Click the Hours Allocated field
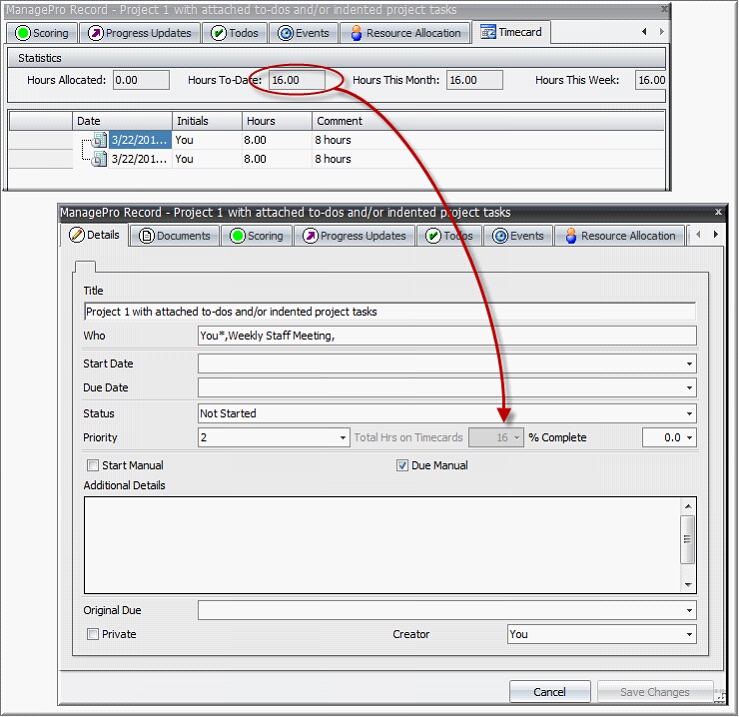Screen dimensions: 739x717 [x=141, y=80]
